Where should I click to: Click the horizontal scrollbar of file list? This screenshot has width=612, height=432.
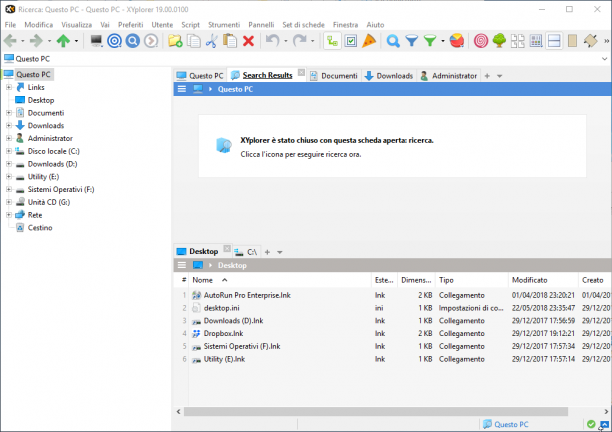376,411
